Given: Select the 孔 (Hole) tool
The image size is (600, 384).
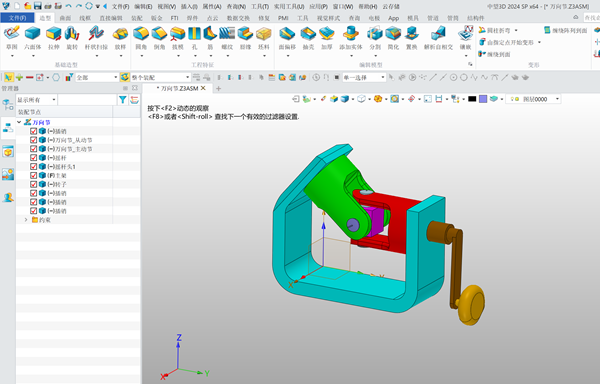Looking at the screenshot, I should point(194,38).
